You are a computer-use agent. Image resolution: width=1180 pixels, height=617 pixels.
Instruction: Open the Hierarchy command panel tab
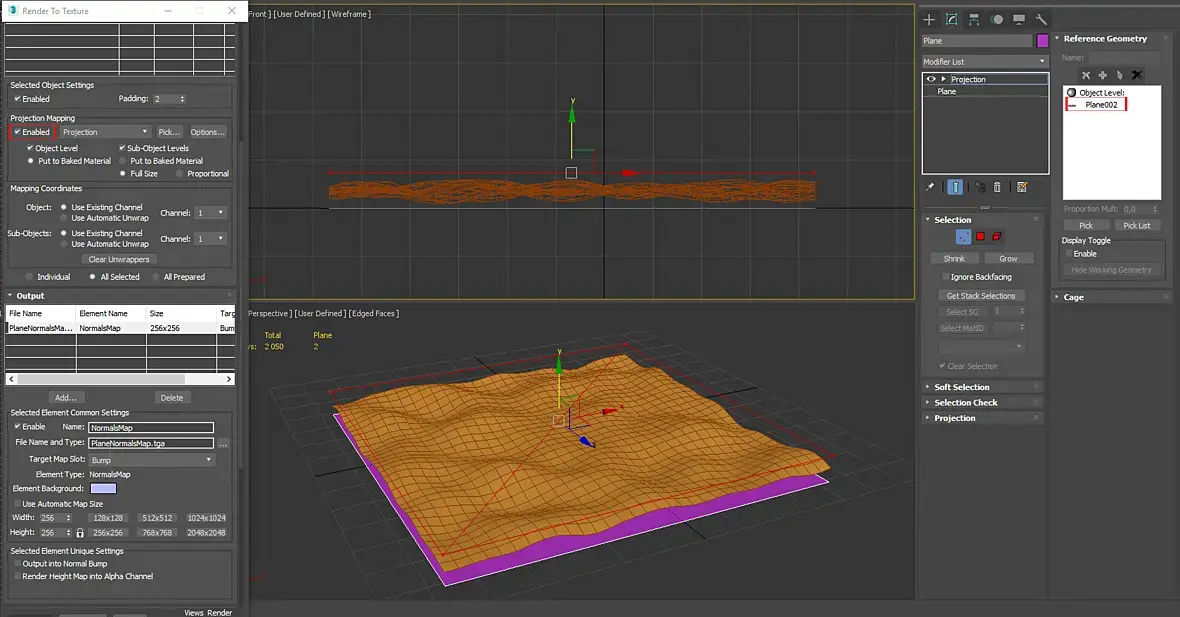tap(974, 20)
